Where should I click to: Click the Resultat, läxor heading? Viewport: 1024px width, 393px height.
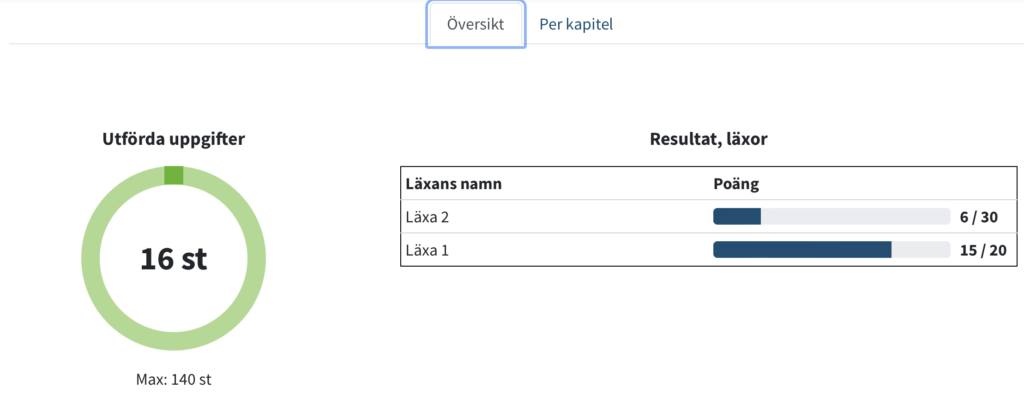pyautogui.click(x=709, y=138)
